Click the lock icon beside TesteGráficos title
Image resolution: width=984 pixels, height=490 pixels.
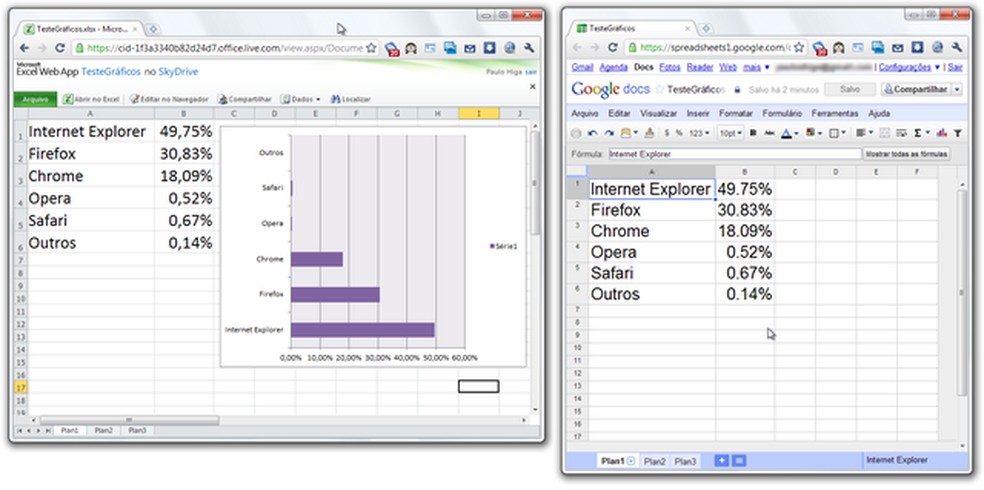[x=737, y=90]
